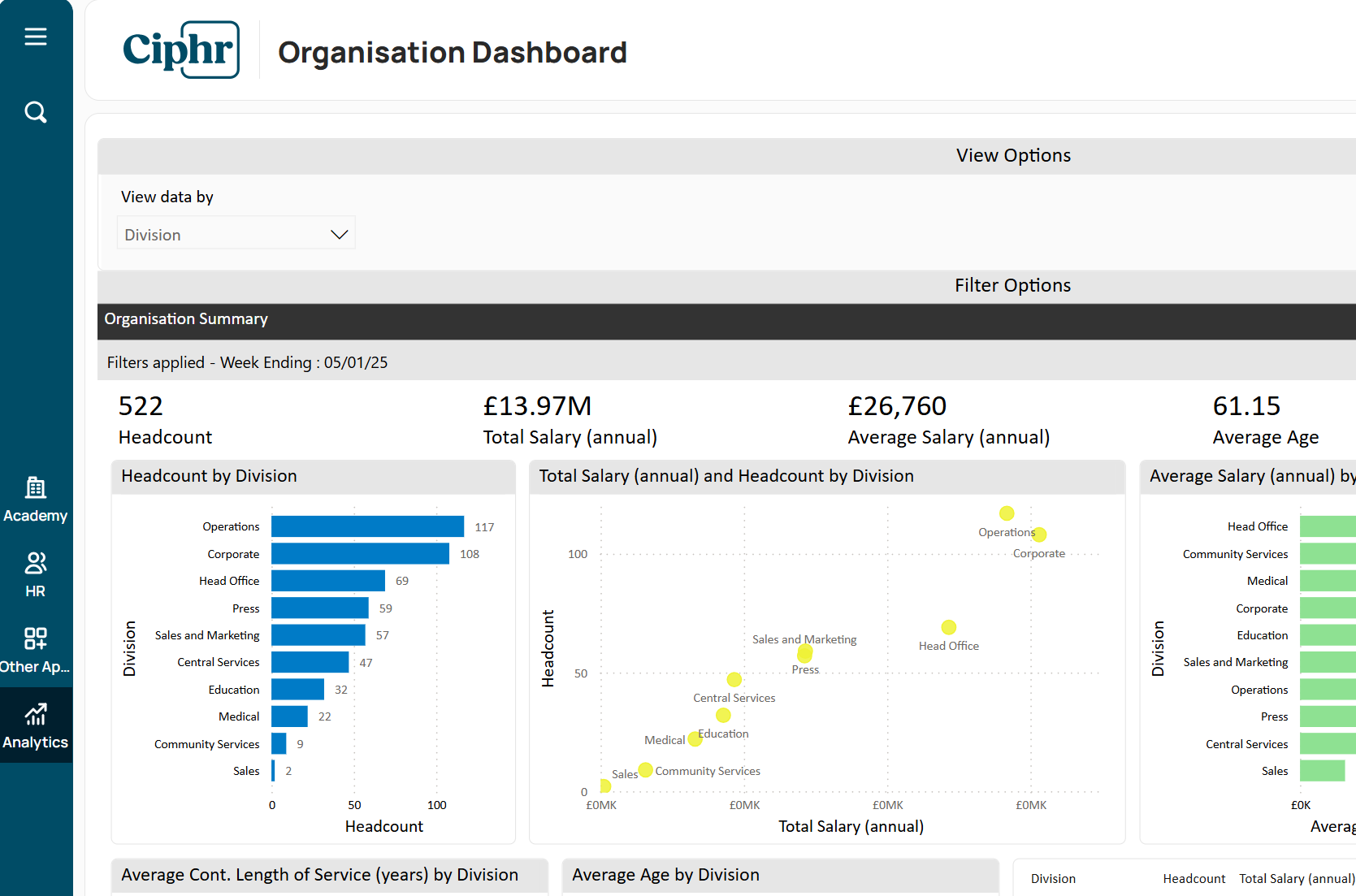Open the View data by Division dropdown
The image size is (1356, 896).
(236, 235)
